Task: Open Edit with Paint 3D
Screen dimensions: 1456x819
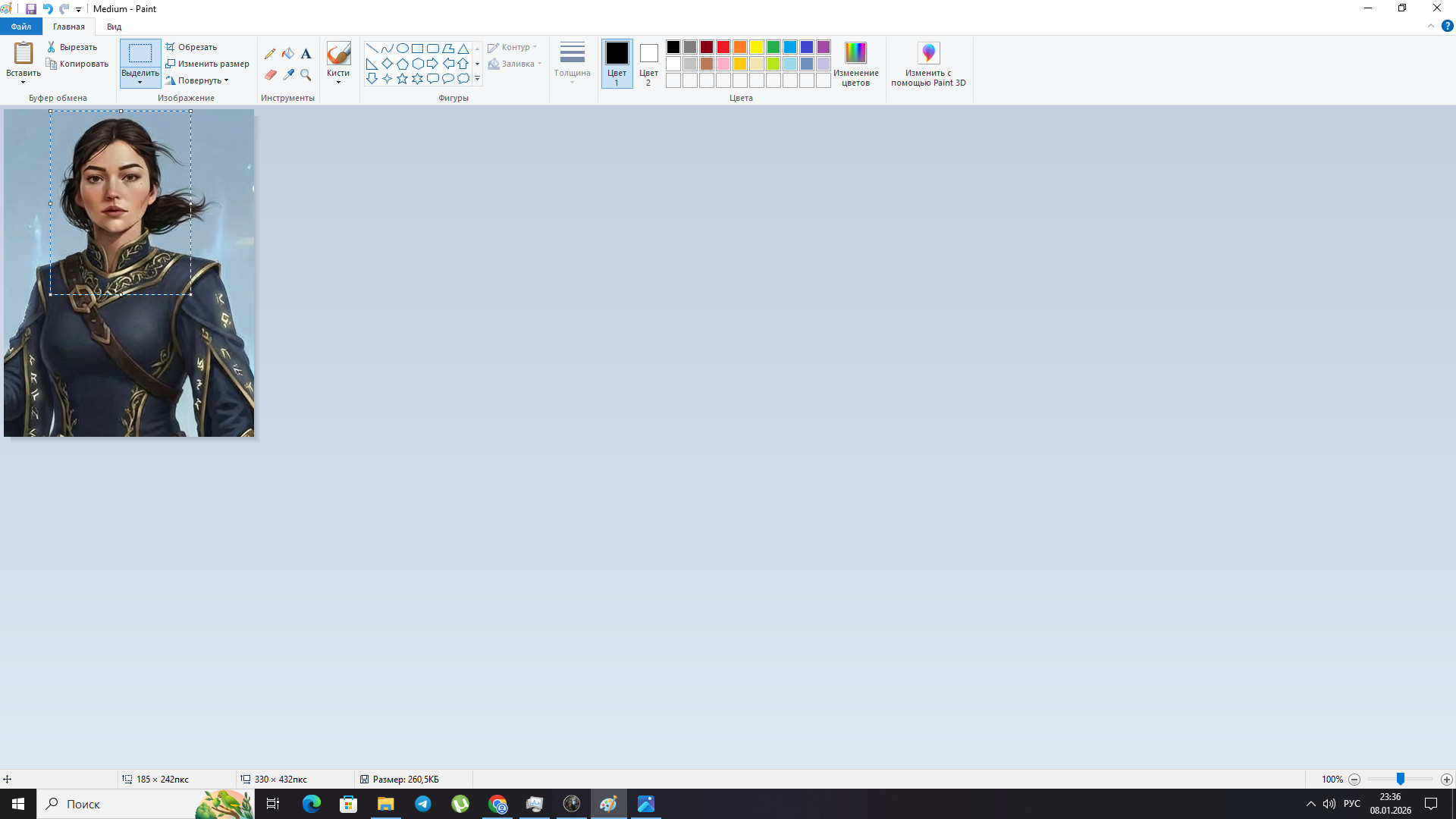Action: tap(928, 64)
